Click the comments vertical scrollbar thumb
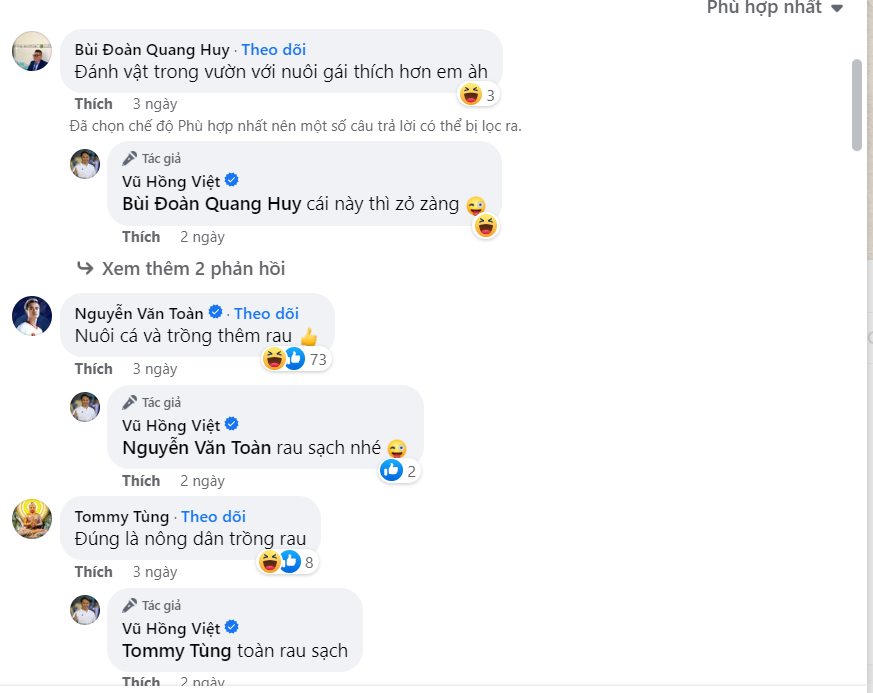This screenshot has height=693, width=873. 857,105
